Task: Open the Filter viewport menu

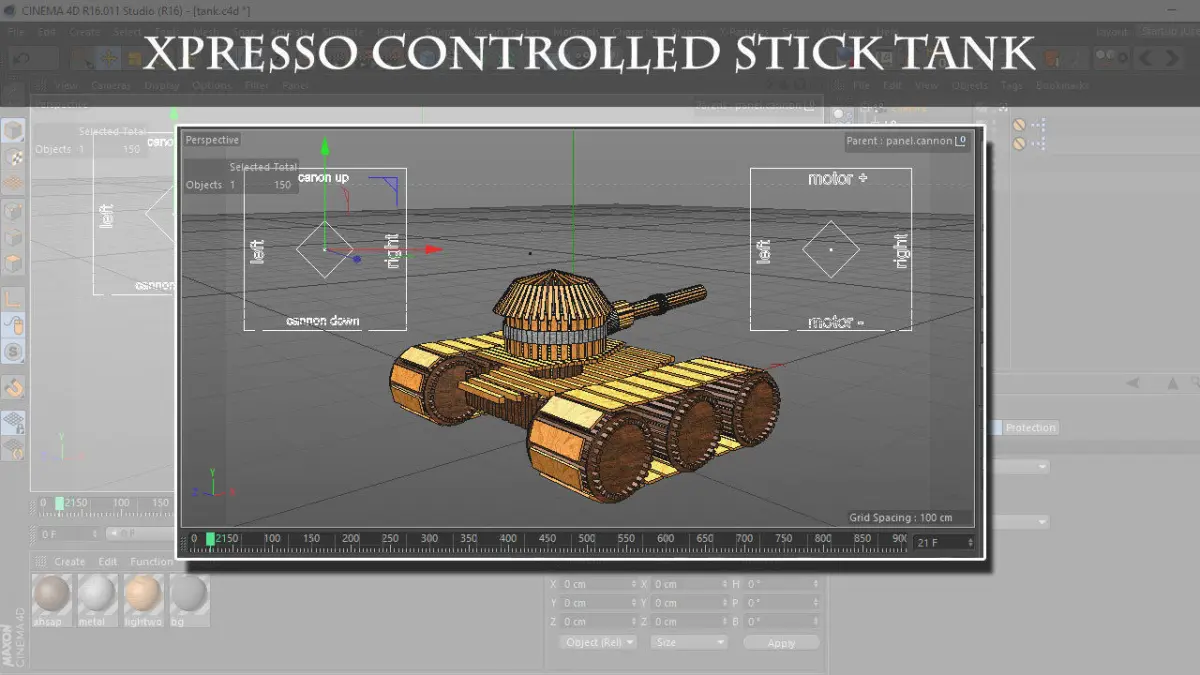Action: (257, 86)
